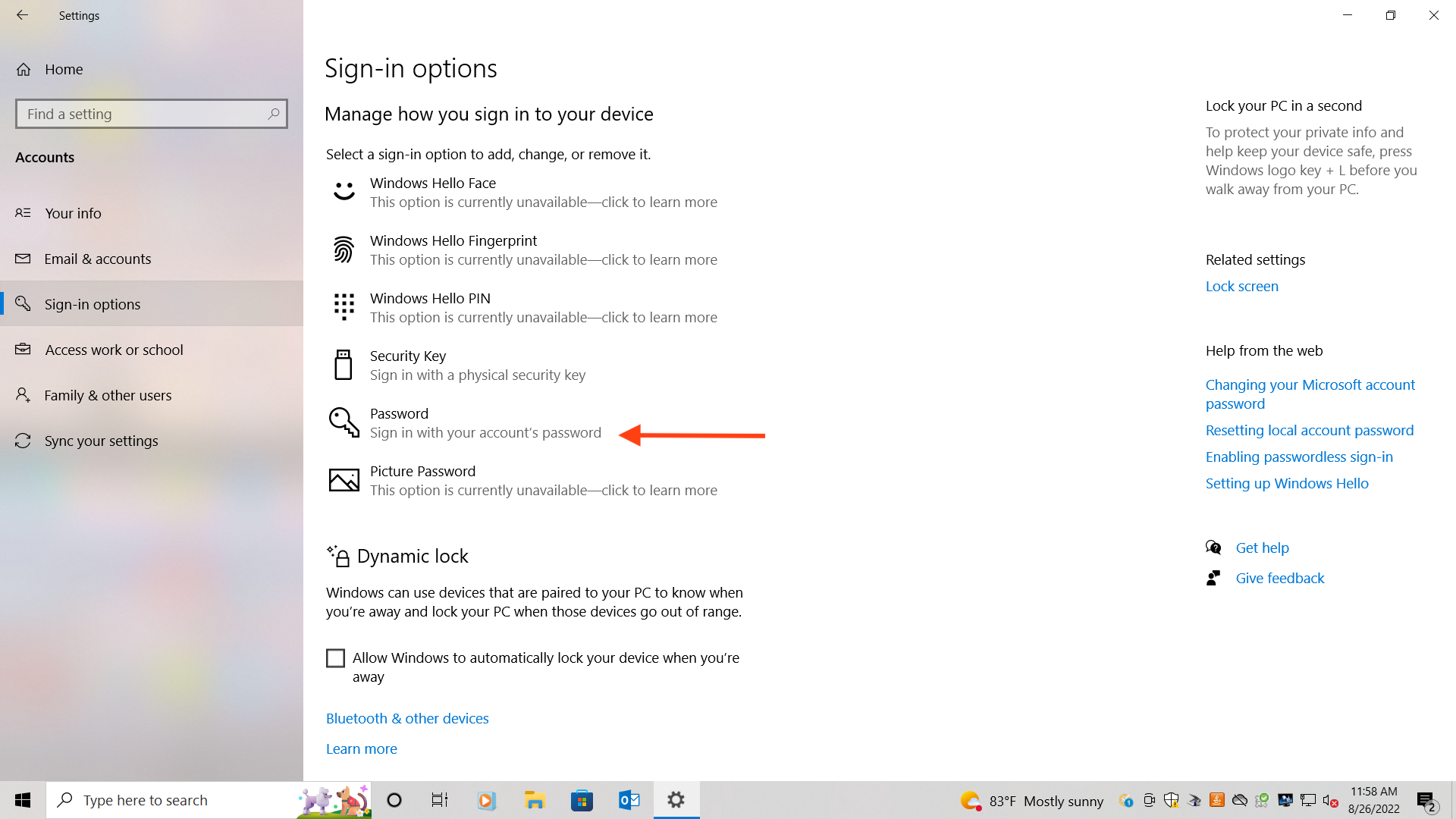This screenshot has width=1456, height=819.
Task: Open Lock screen related setting
Action: [1242, 286]
